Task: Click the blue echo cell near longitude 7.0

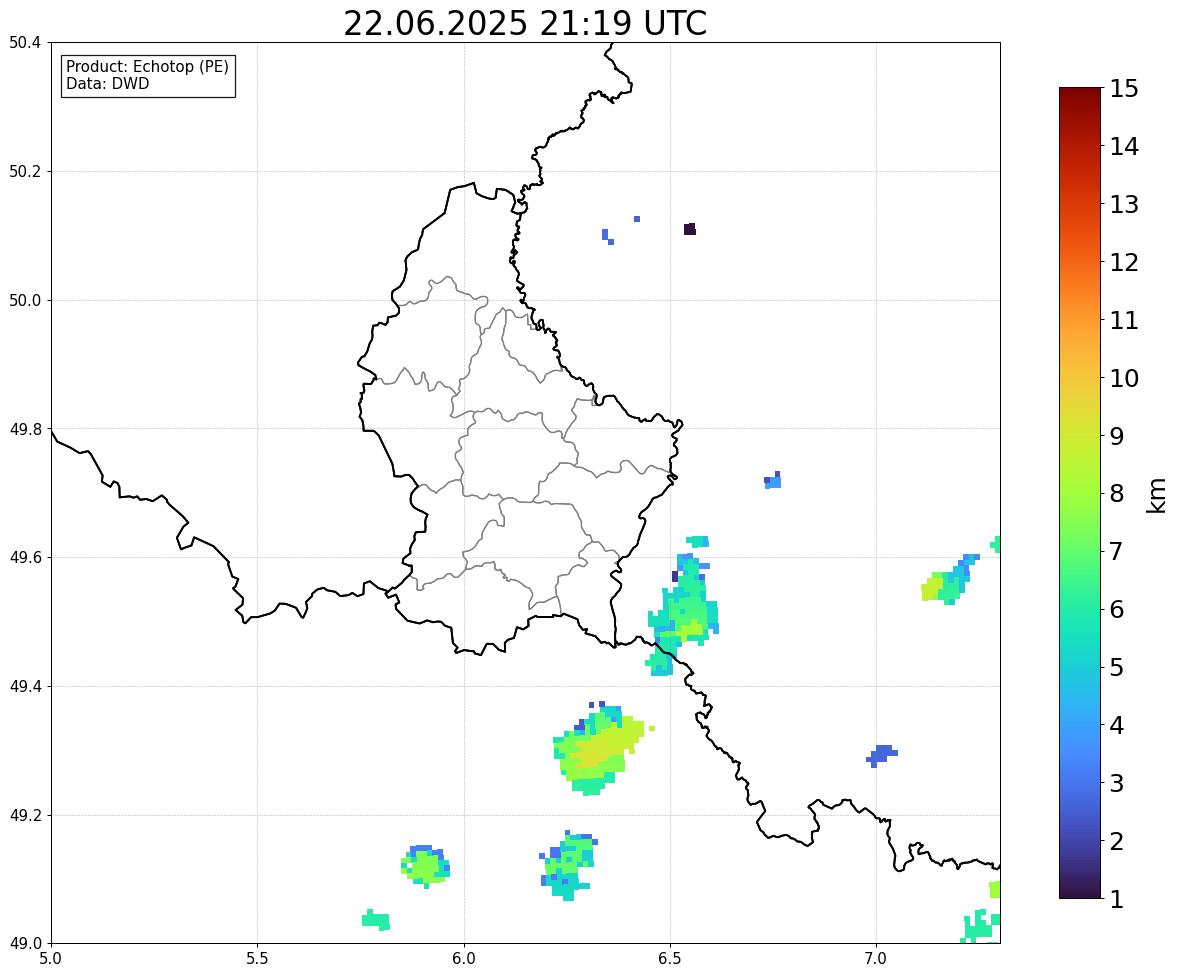Action: (x=881, y=755)
